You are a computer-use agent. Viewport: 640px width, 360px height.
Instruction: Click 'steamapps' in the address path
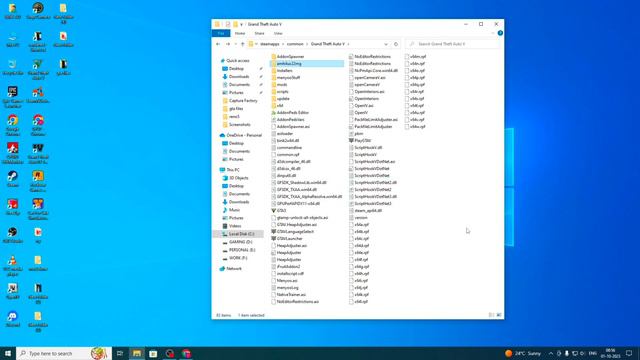(270, 44)
